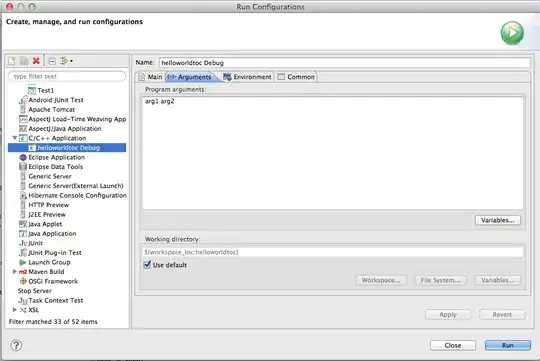Click the Java Applet icon

click(23, 224)
